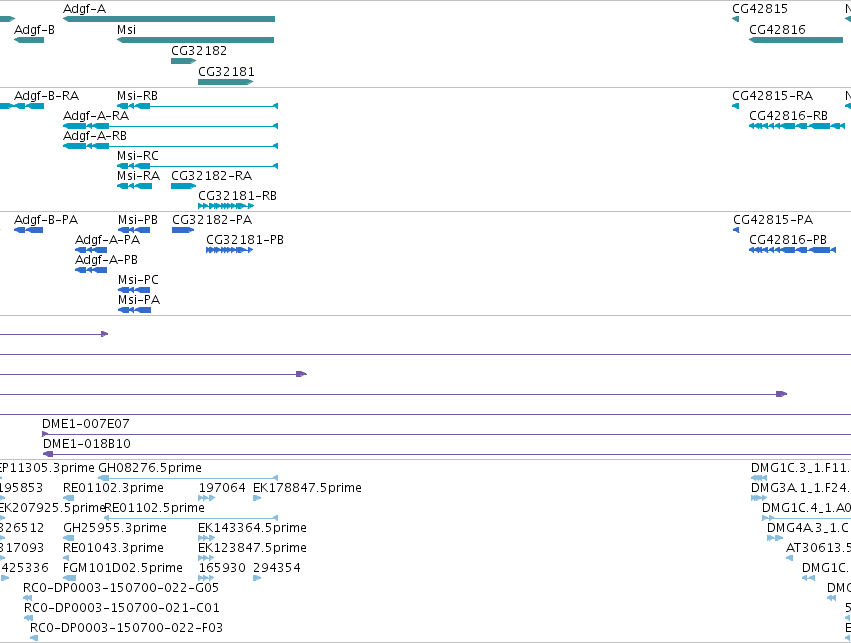Viewport: 851px width, 643px height.
Task: Select transcript Msi-RA label
Action: 138,176
